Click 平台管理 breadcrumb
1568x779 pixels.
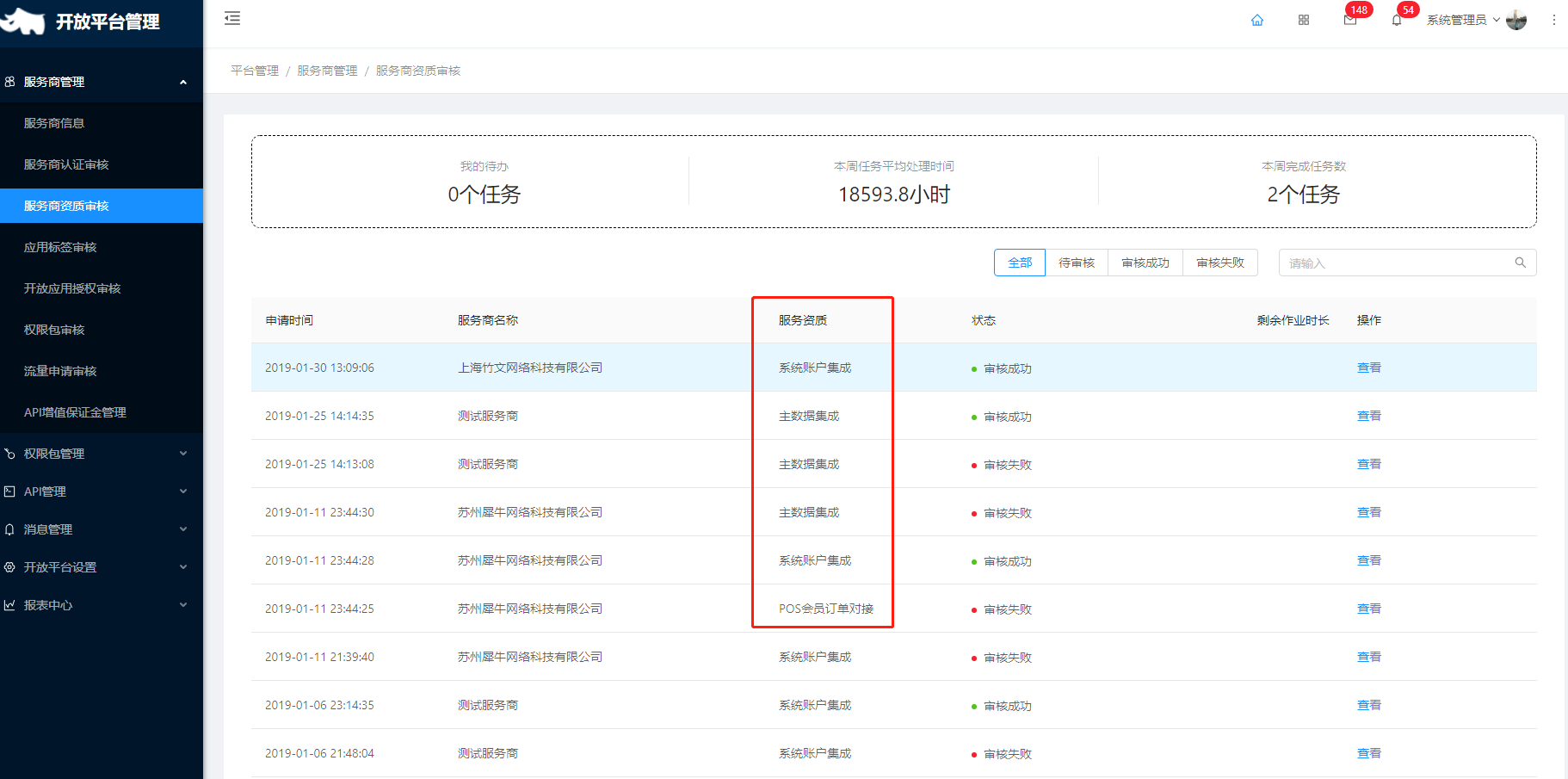click(255, 71)
